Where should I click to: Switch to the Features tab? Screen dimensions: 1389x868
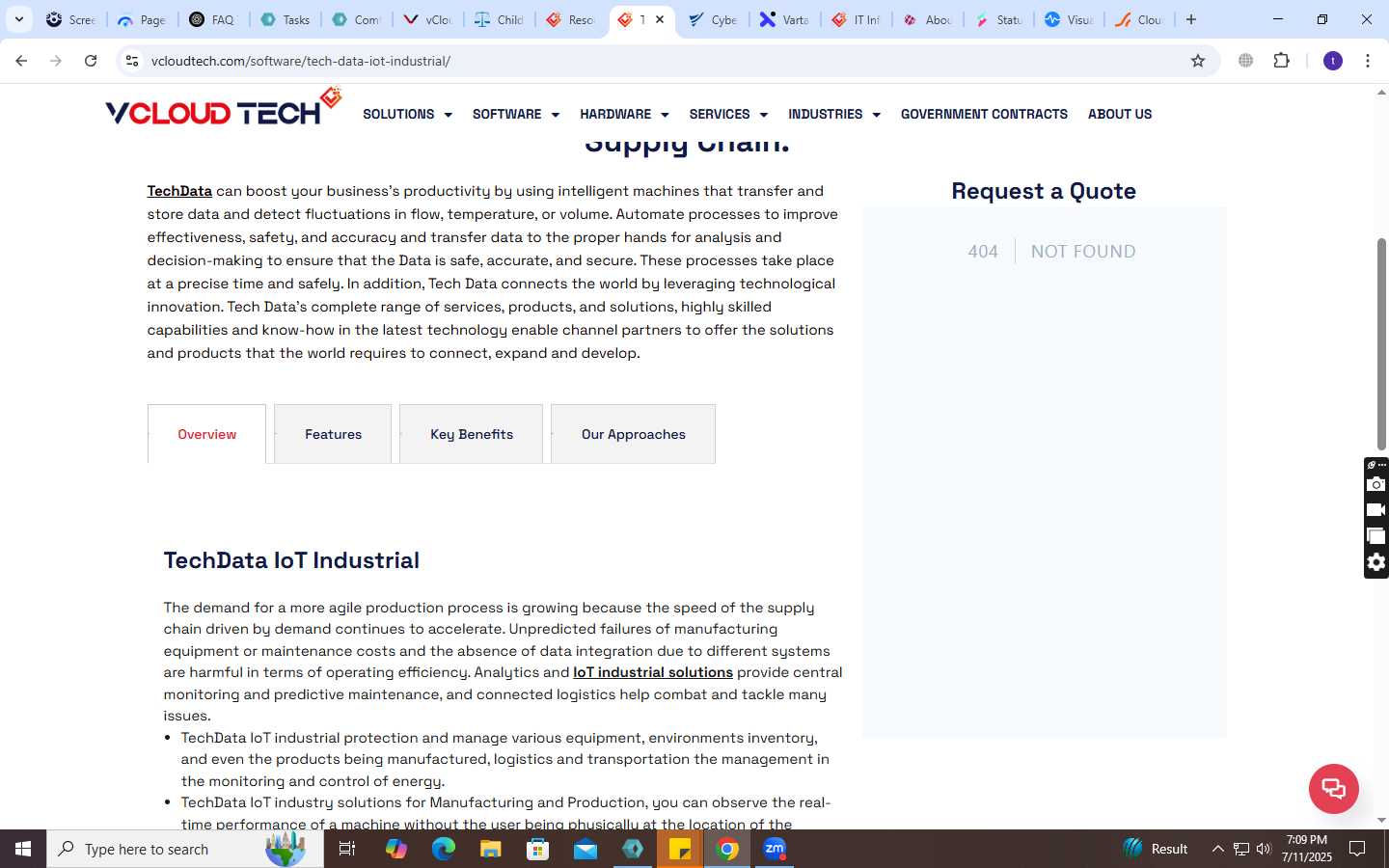point(333,434)
